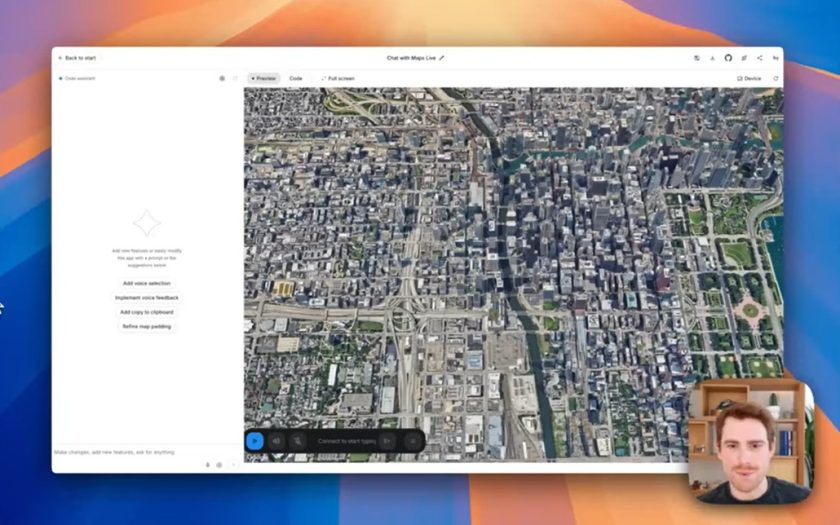Switch to the Code tab
840x525 pixels.
click(296, 78)
